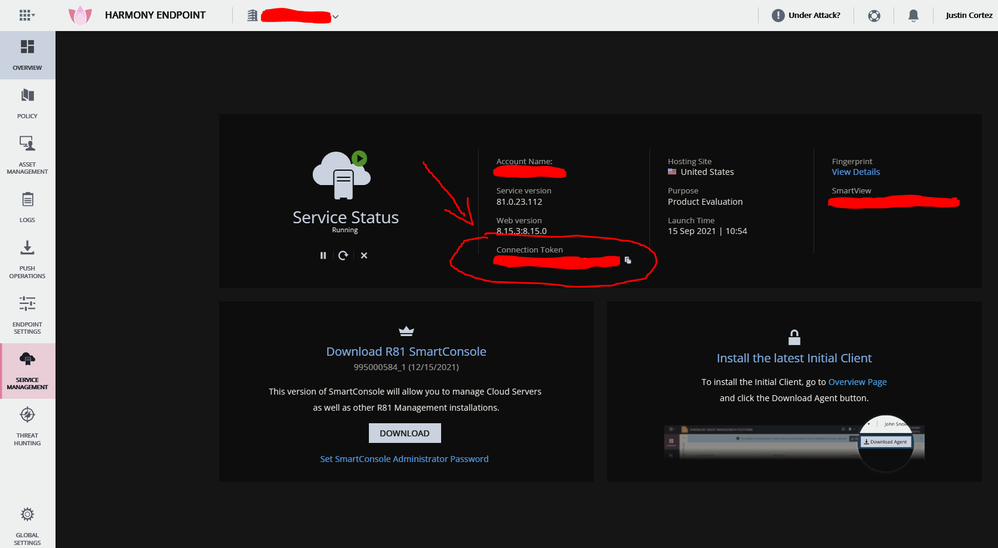Viewport: 998px width, 548px height.
Task: Click the SmartConsole build 995000584_1 text
Action: (406, 367)
